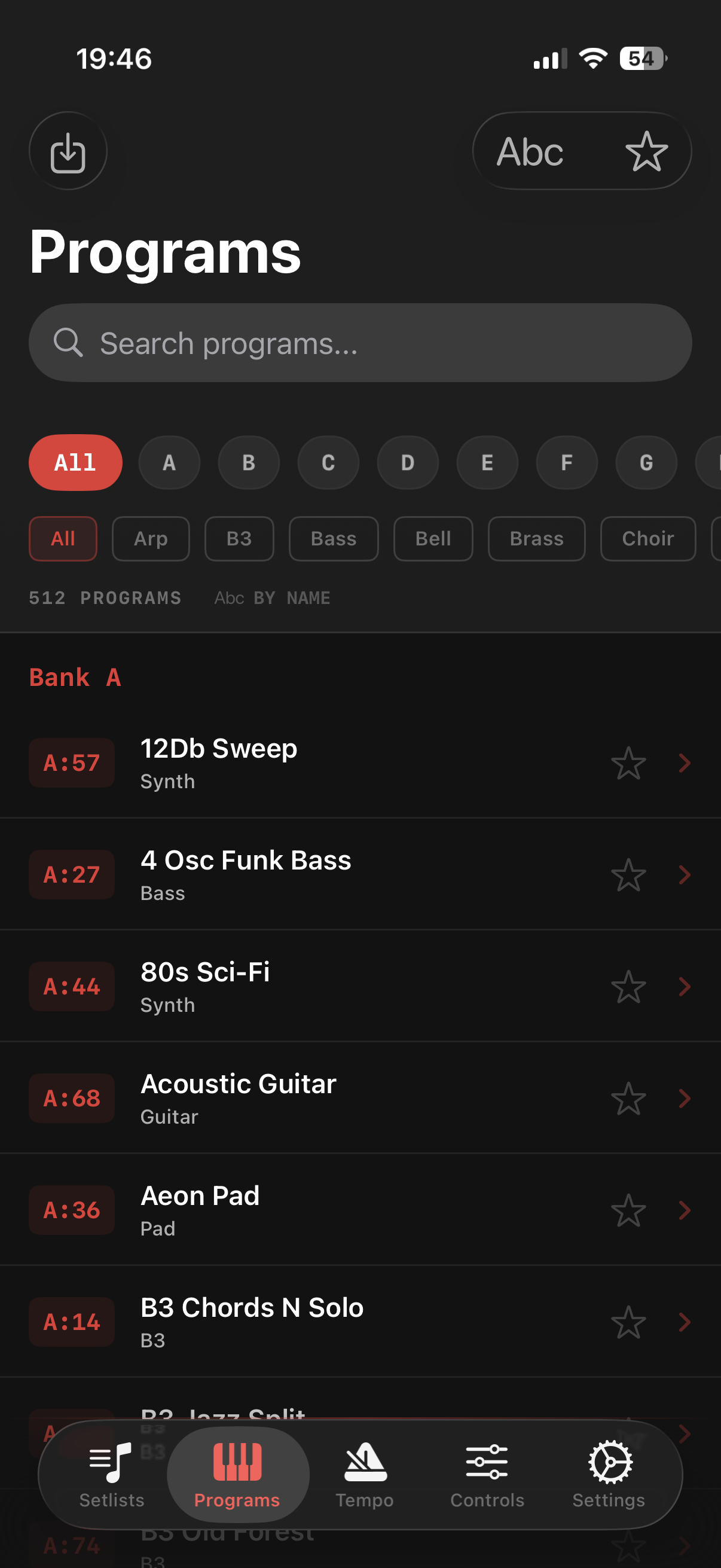Favorite the 12Db Sweep program

(628, 763)
